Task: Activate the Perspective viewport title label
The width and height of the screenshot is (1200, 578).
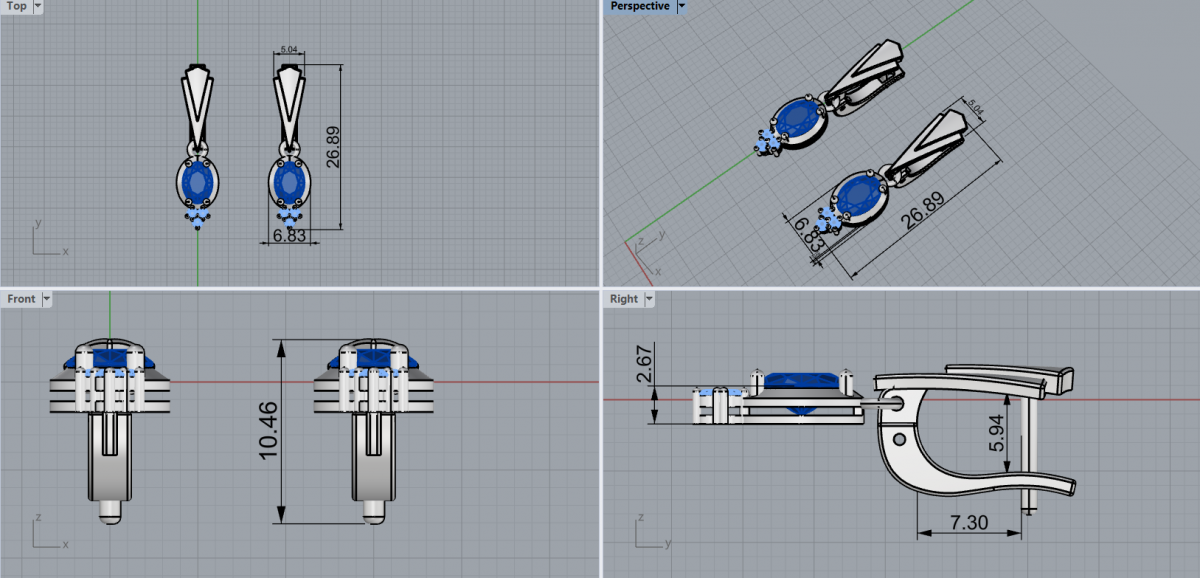Action: [x=640, y=6]
